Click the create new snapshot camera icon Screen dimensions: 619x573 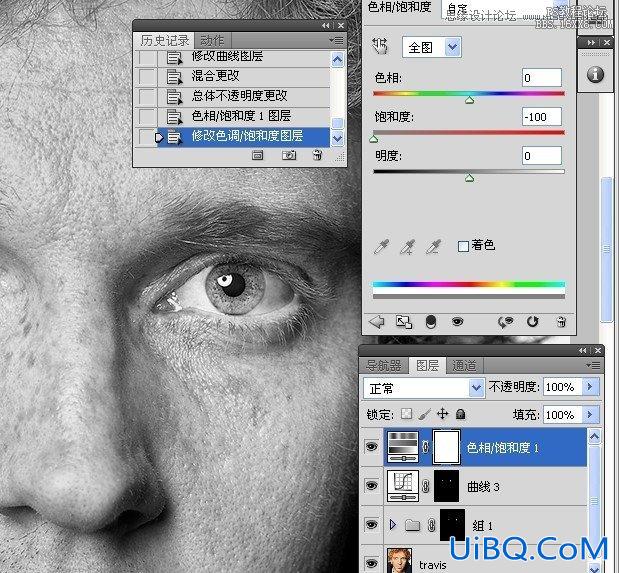coord(289,155)
